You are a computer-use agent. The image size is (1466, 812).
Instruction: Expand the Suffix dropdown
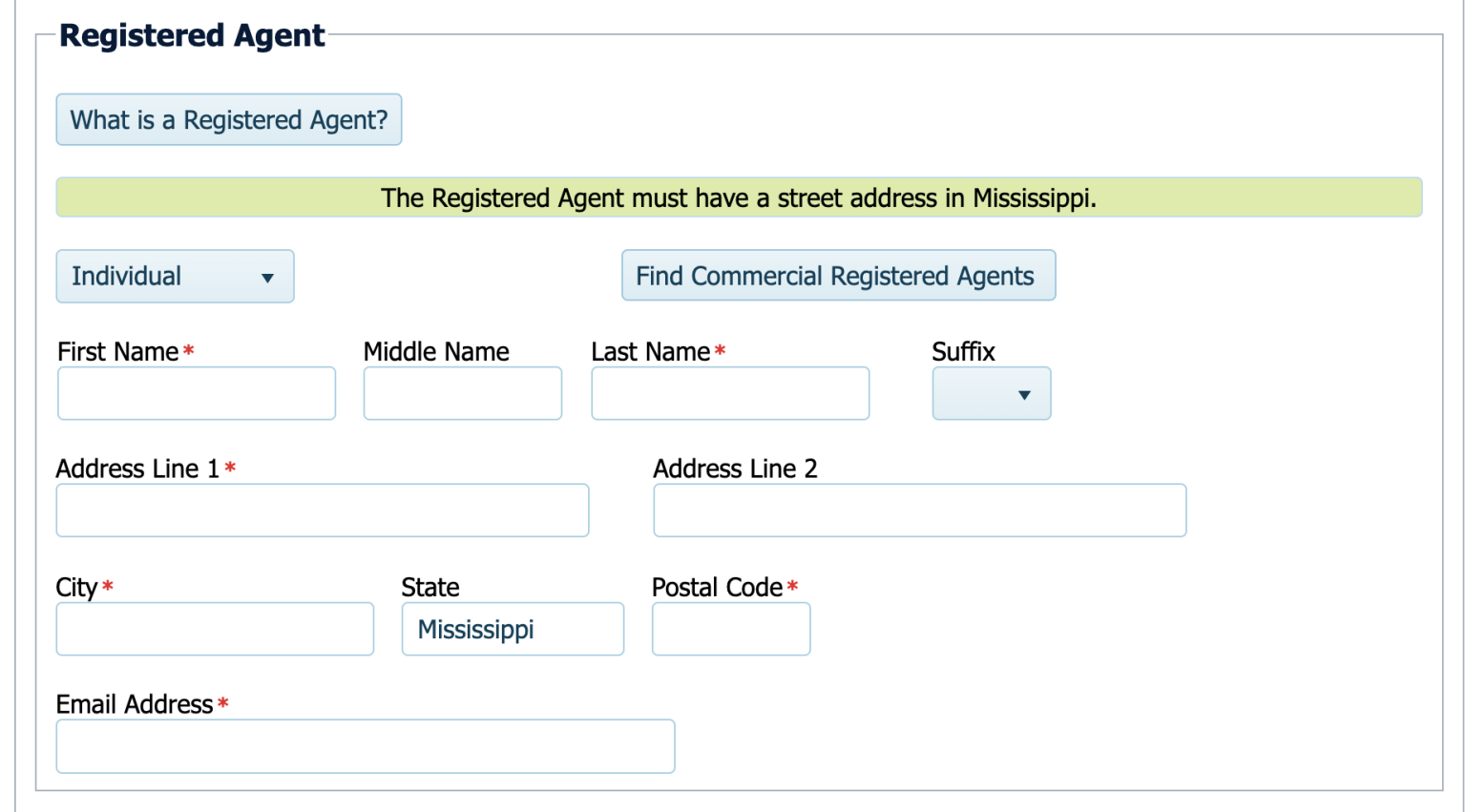point(991,394)
